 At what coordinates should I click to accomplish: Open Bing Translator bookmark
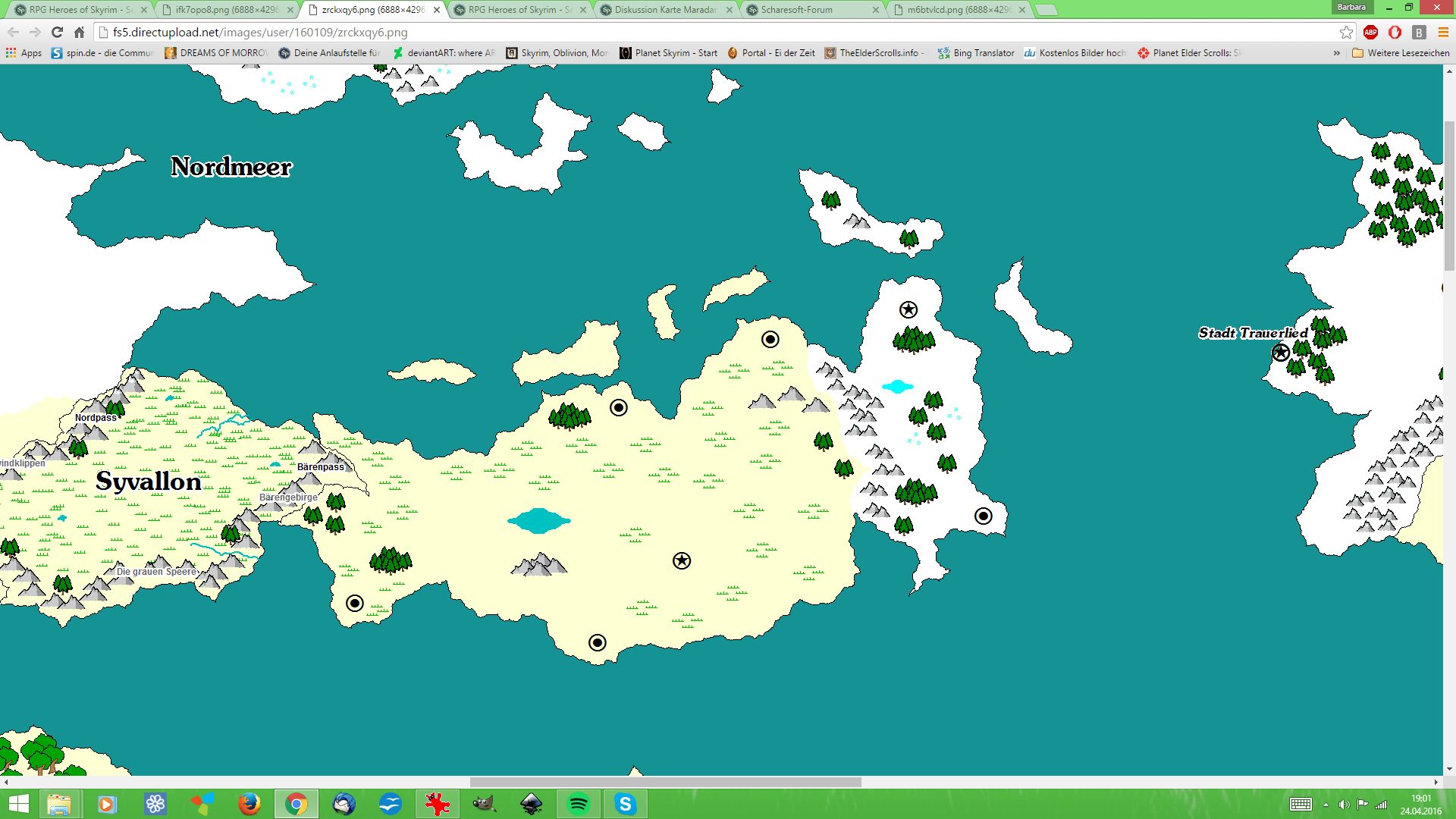pos(976,53)
